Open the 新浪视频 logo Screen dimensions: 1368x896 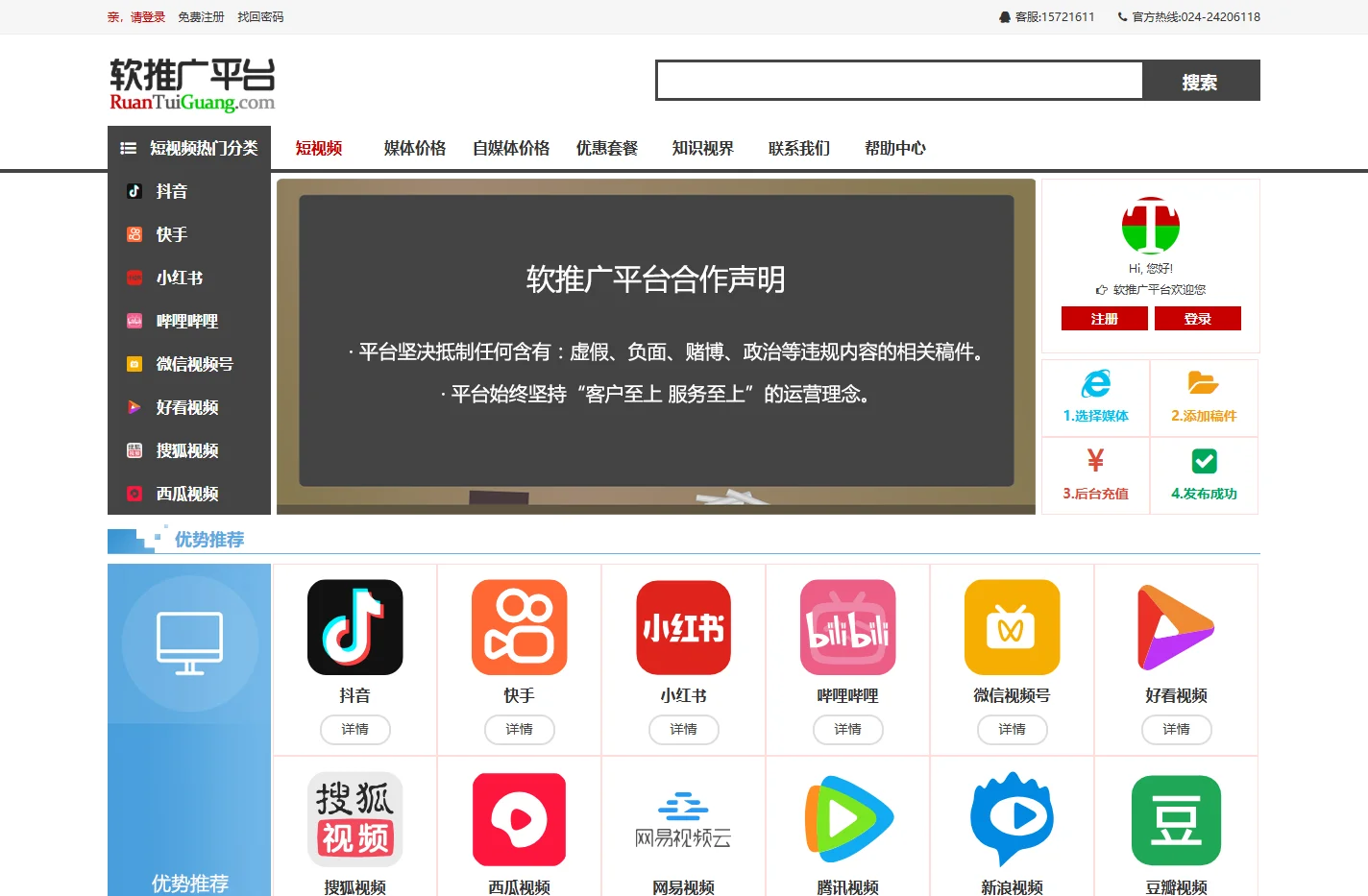(1013, 819)
